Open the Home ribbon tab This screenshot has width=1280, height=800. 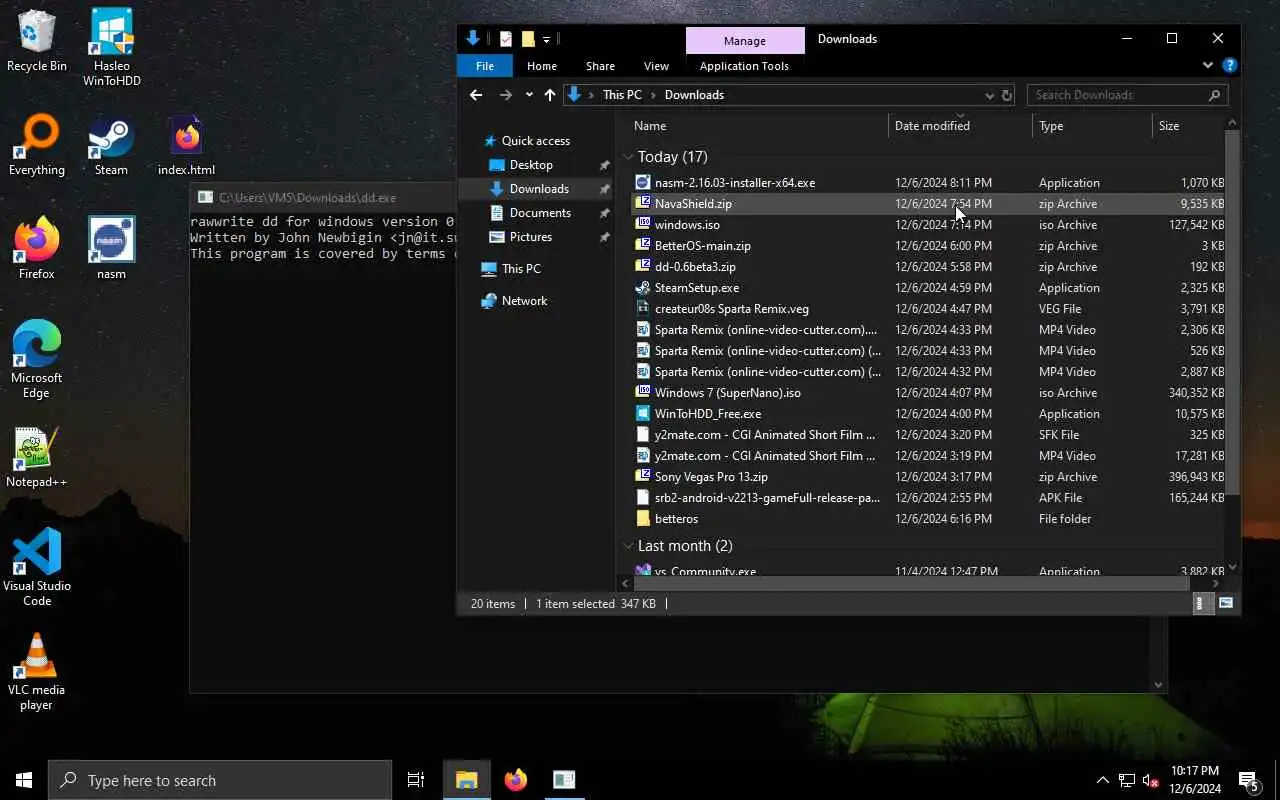tap(542, 66)
